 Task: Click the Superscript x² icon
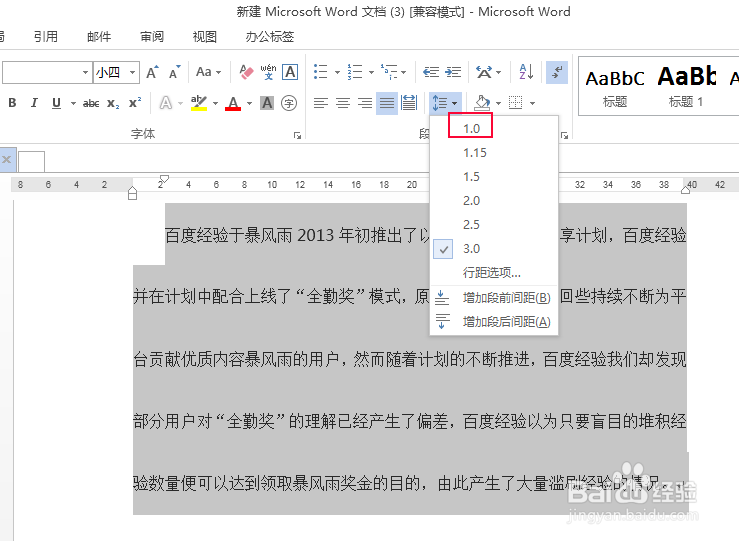pyautogui.click(x=135, y=103)
